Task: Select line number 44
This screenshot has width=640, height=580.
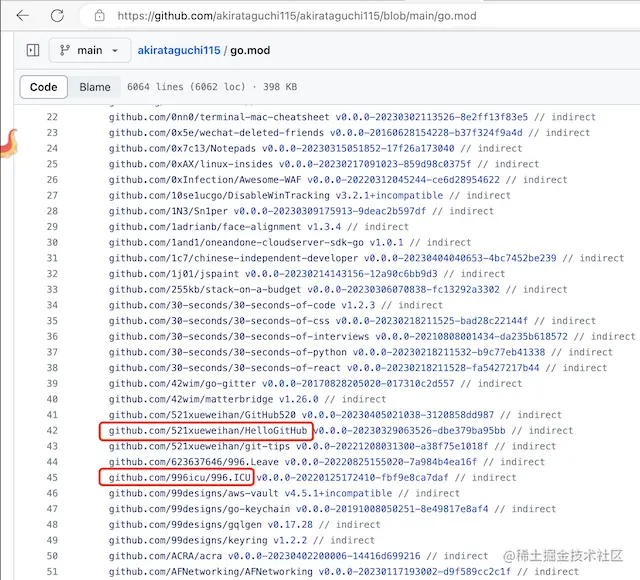Action: point(52,462)
